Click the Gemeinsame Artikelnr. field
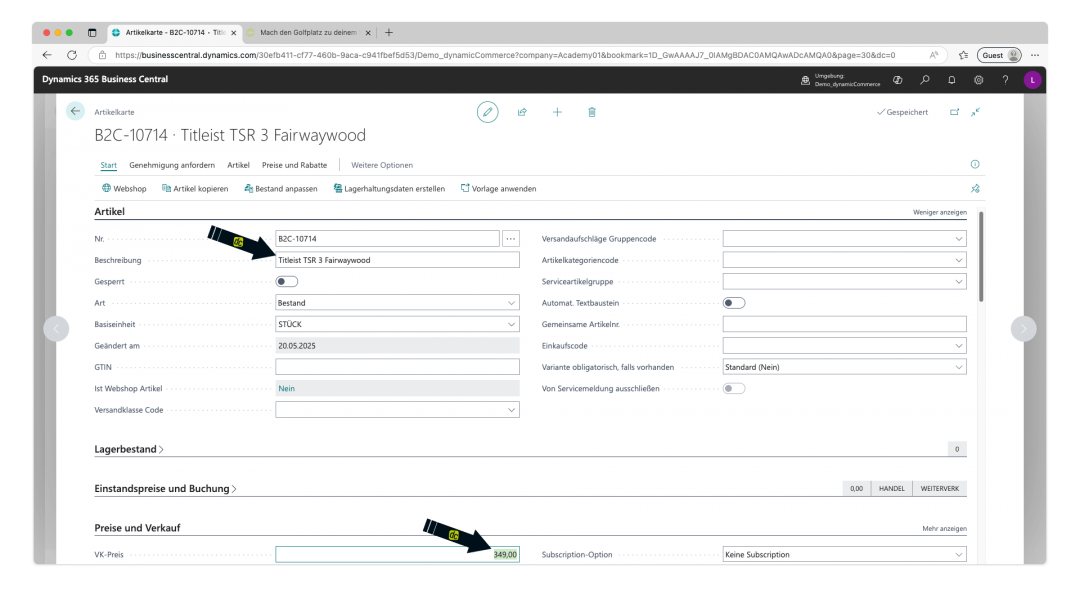 844,324
